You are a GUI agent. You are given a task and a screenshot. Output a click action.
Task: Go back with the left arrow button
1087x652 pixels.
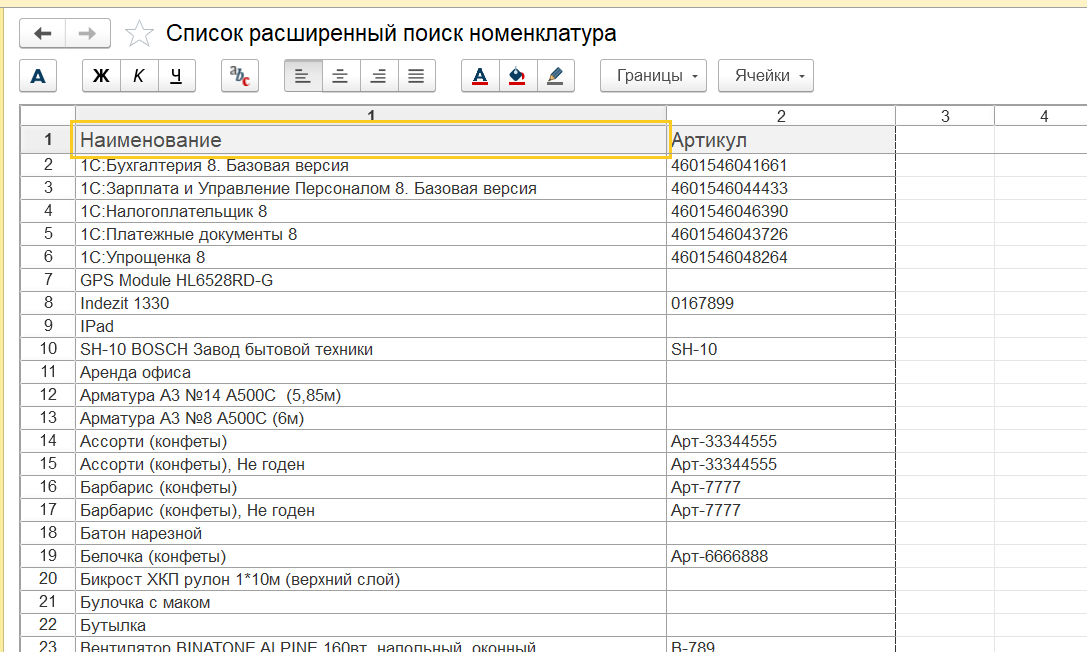tap(42, 33)
